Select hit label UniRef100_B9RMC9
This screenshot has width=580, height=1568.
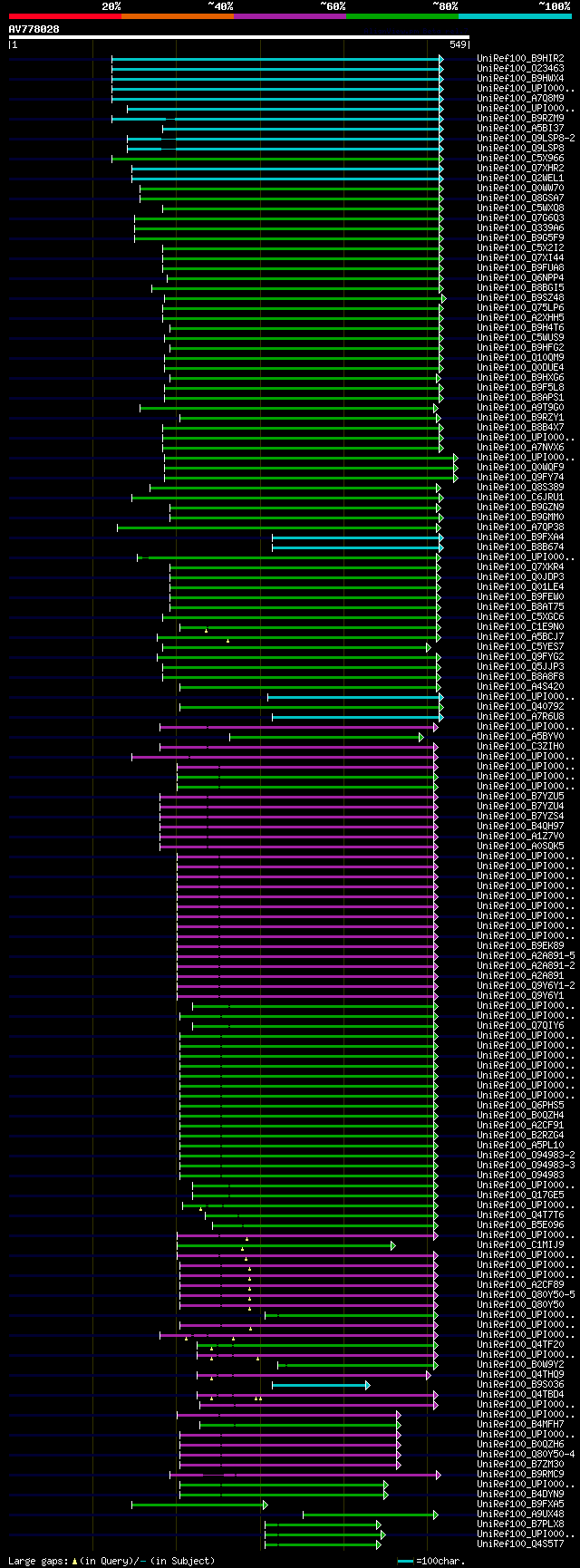click(x=520, y=1475)
